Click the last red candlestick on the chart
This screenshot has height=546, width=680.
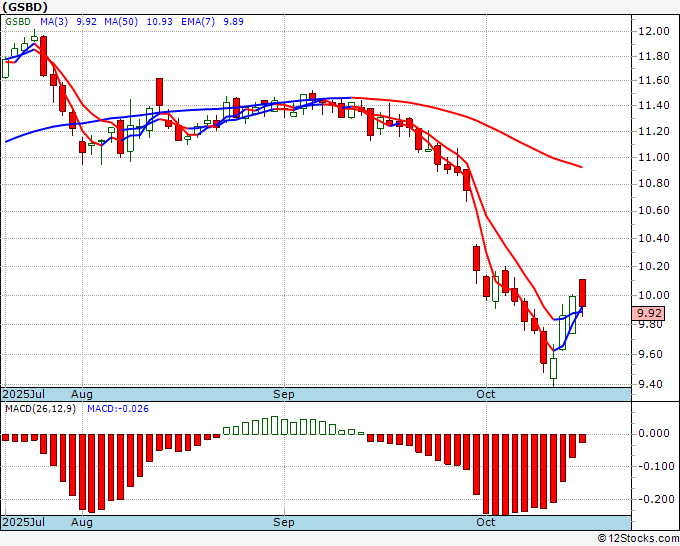(x=582, y=294)
